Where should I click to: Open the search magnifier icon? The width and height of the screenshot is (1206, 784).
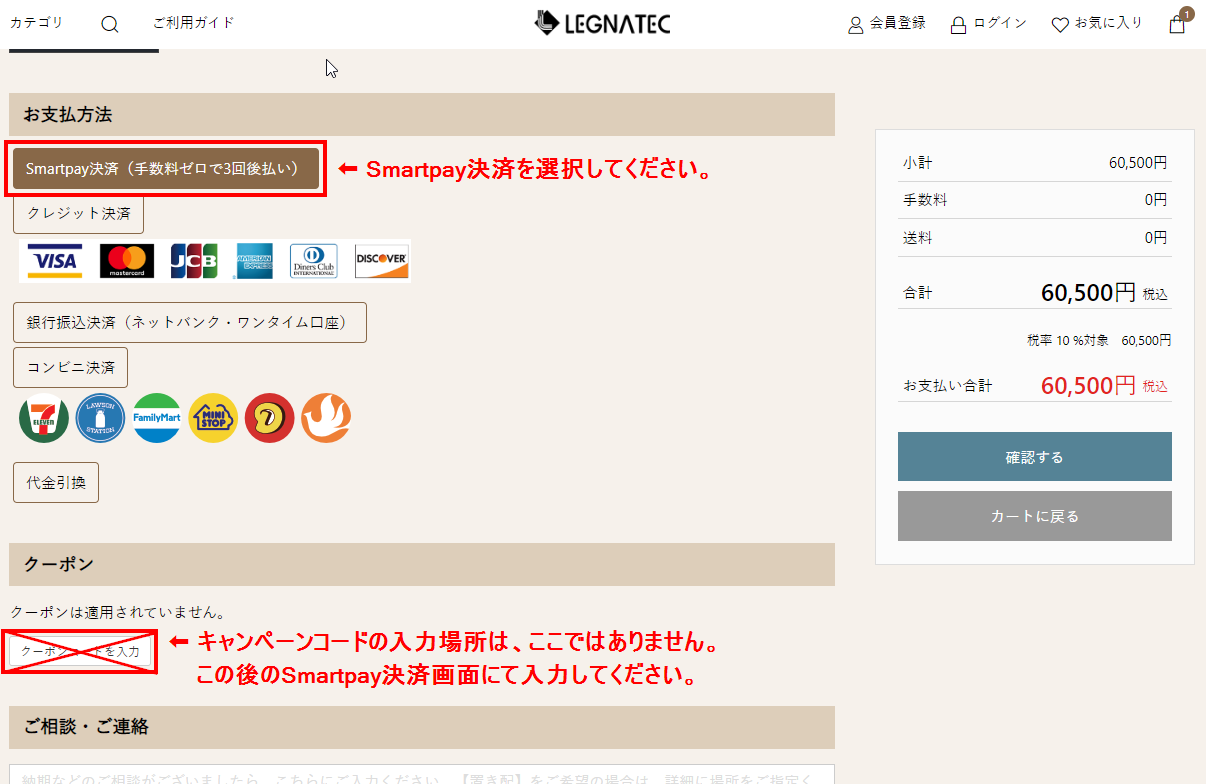point(110,24)
